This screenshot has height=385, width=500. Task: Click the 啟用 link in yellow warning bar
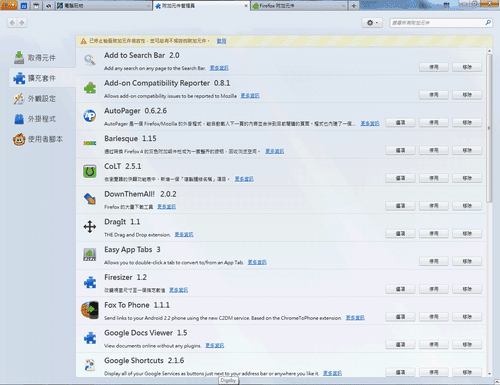pyautogui.click(x=221, y=41)
